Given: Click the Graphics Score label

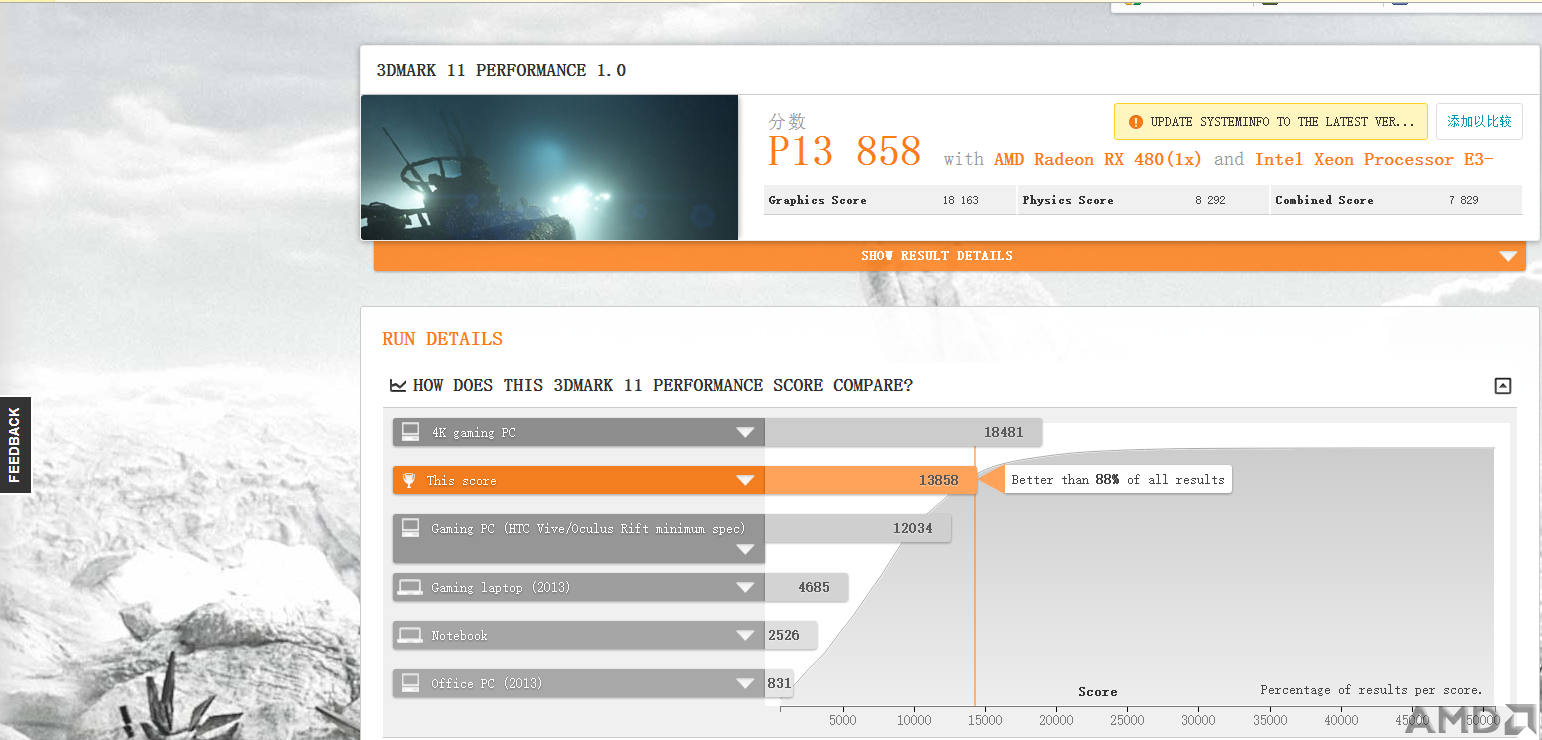Looking at the screenshot, I should point(817,200).
